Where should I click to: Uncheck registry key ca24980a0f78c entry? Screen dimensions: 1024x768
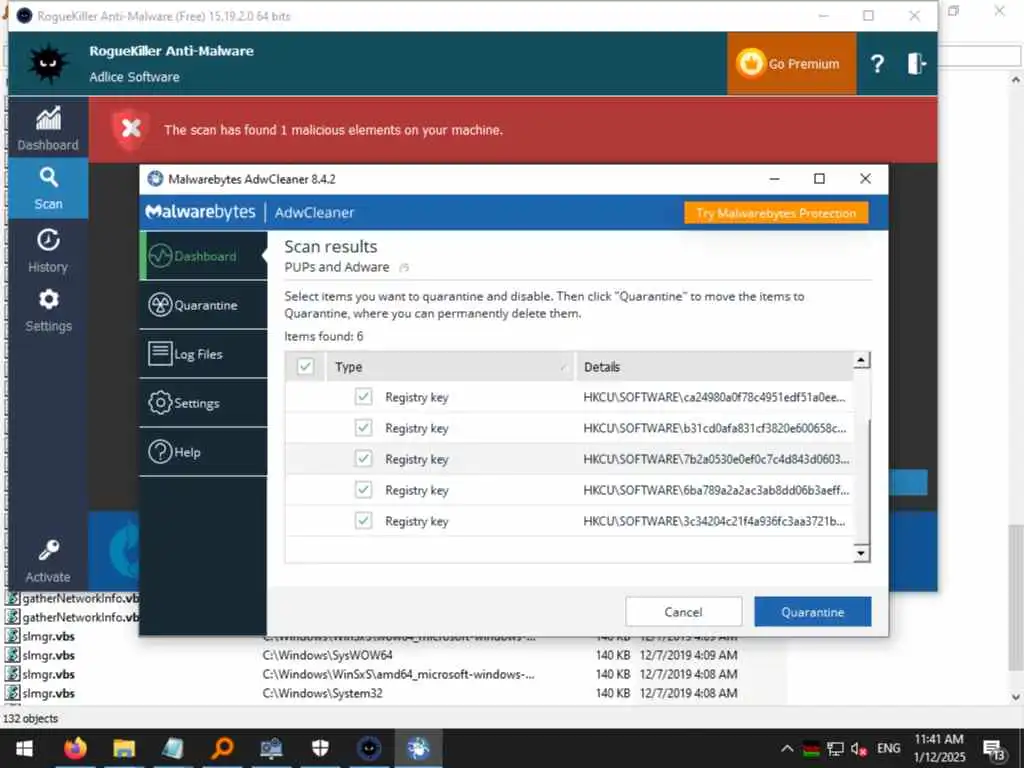pos(364,396)
